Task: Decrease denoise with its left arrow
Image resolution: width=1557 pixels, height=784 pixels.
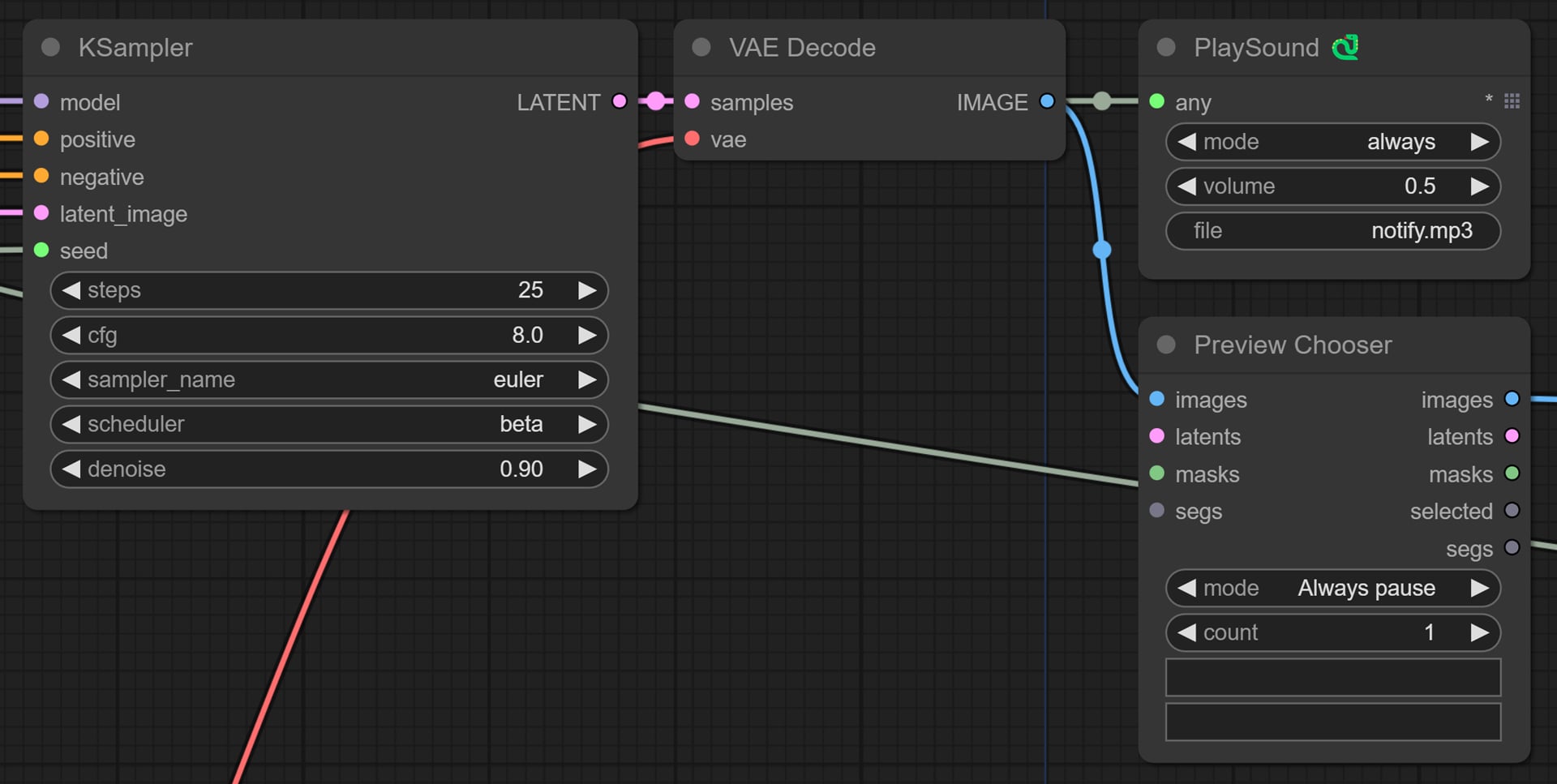Action: pyautogui.click(x=71, y=469)
